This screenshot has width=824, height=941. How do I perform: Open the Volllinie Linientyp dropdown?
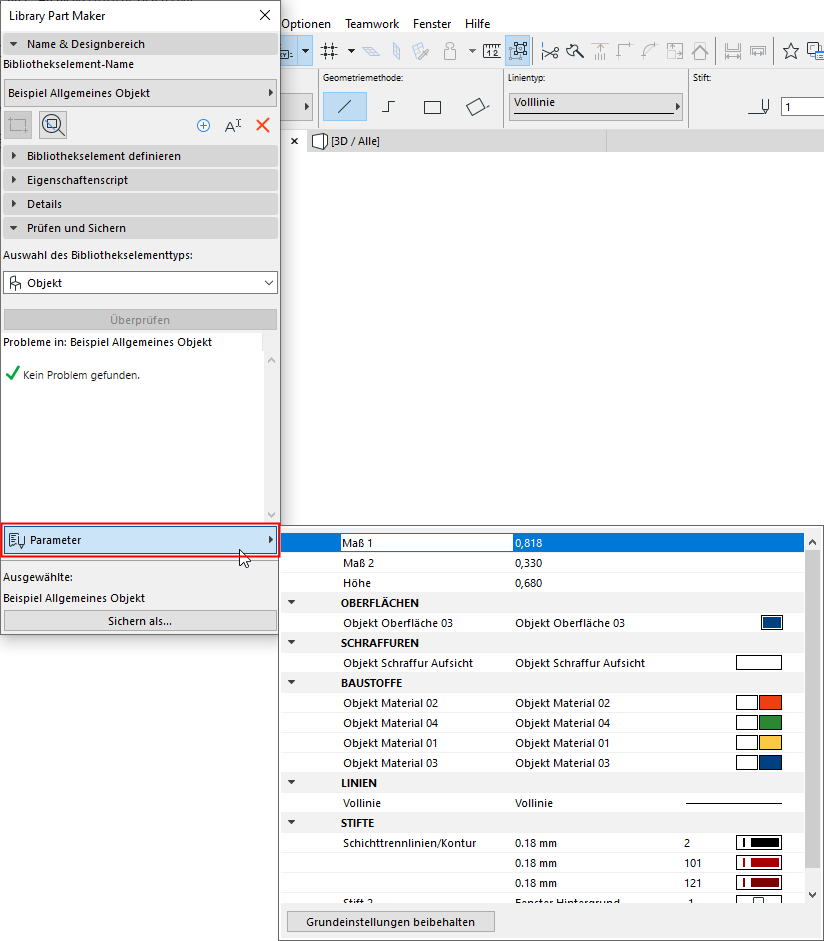tap(595, 103)
